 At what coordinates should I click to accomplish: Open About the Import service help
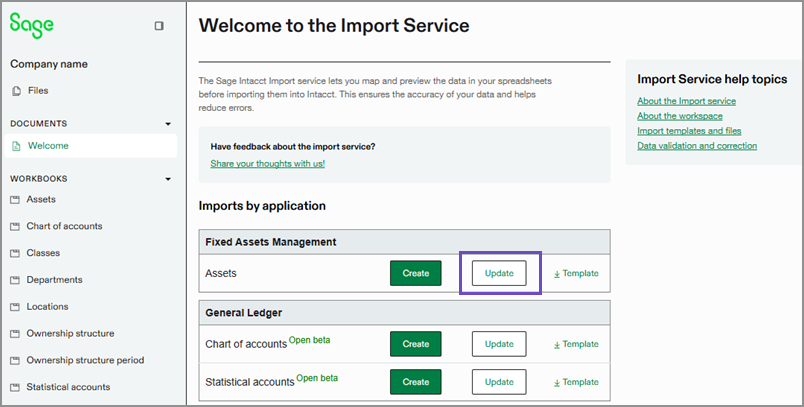coord(686,101)
